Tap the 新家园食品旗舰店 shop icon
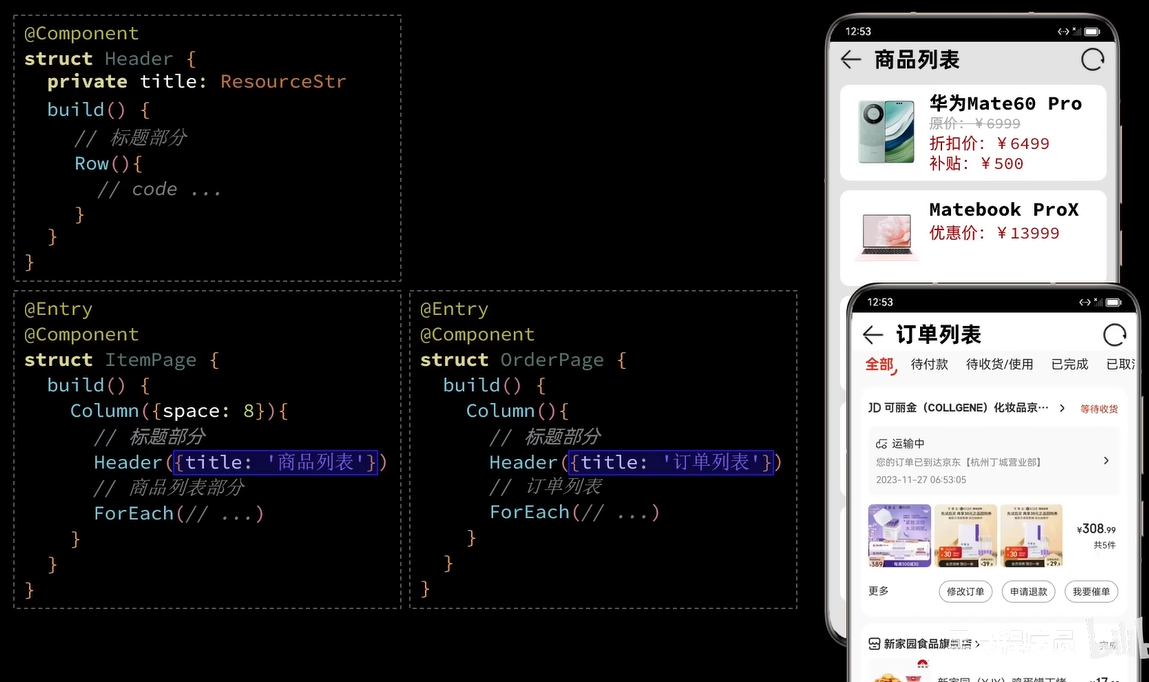Image resolution: width=1149 pixels, height=682 pixels. tap(874, 644)
